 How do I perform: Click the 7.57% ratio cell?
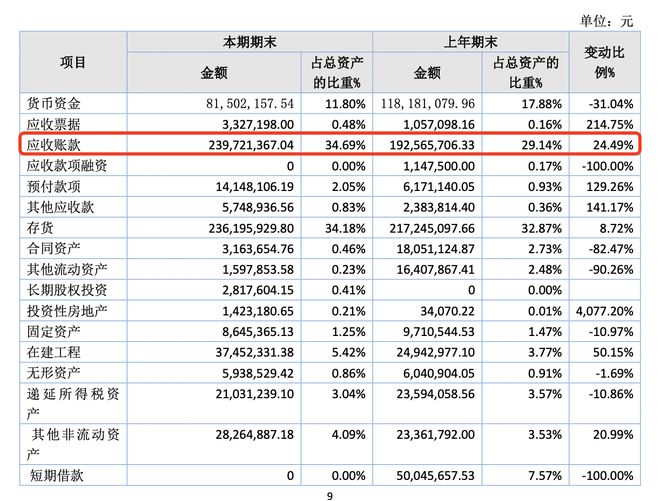tap(545, 476)
